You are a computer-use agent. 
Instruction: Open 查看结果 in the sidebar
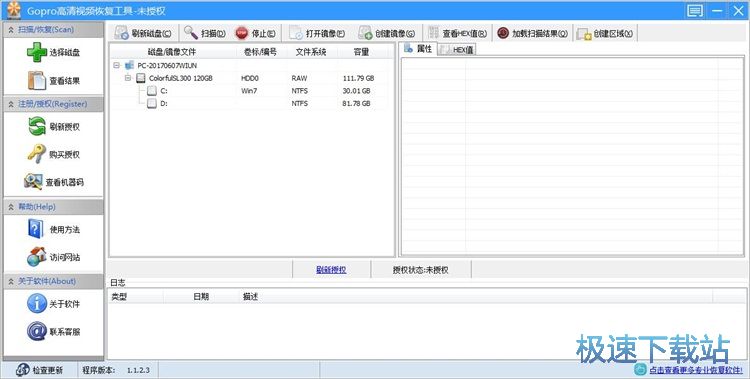point(54,80)
